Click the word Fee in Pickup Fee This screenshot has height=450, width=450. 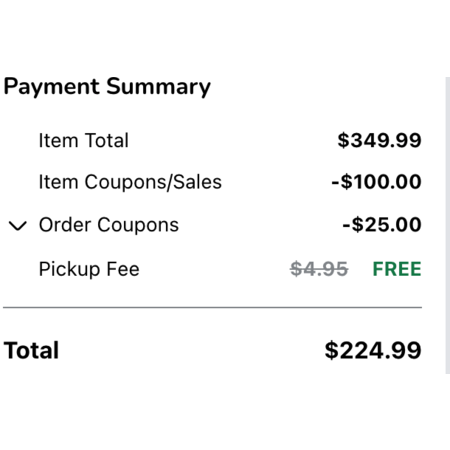(x=123, y=269)
